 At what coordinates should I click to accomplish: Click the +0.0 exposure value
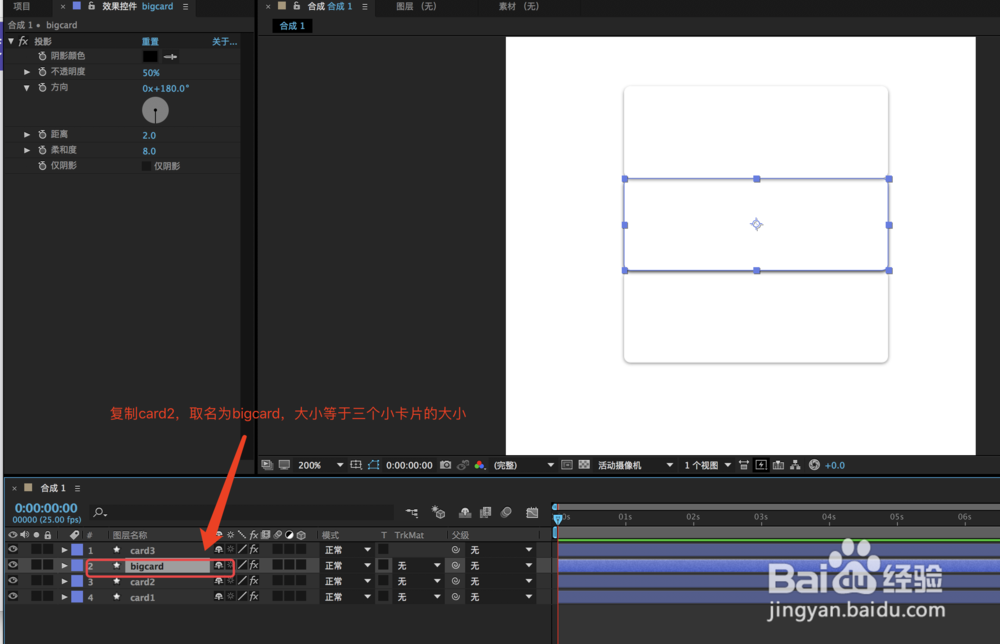tap(835, 465)
